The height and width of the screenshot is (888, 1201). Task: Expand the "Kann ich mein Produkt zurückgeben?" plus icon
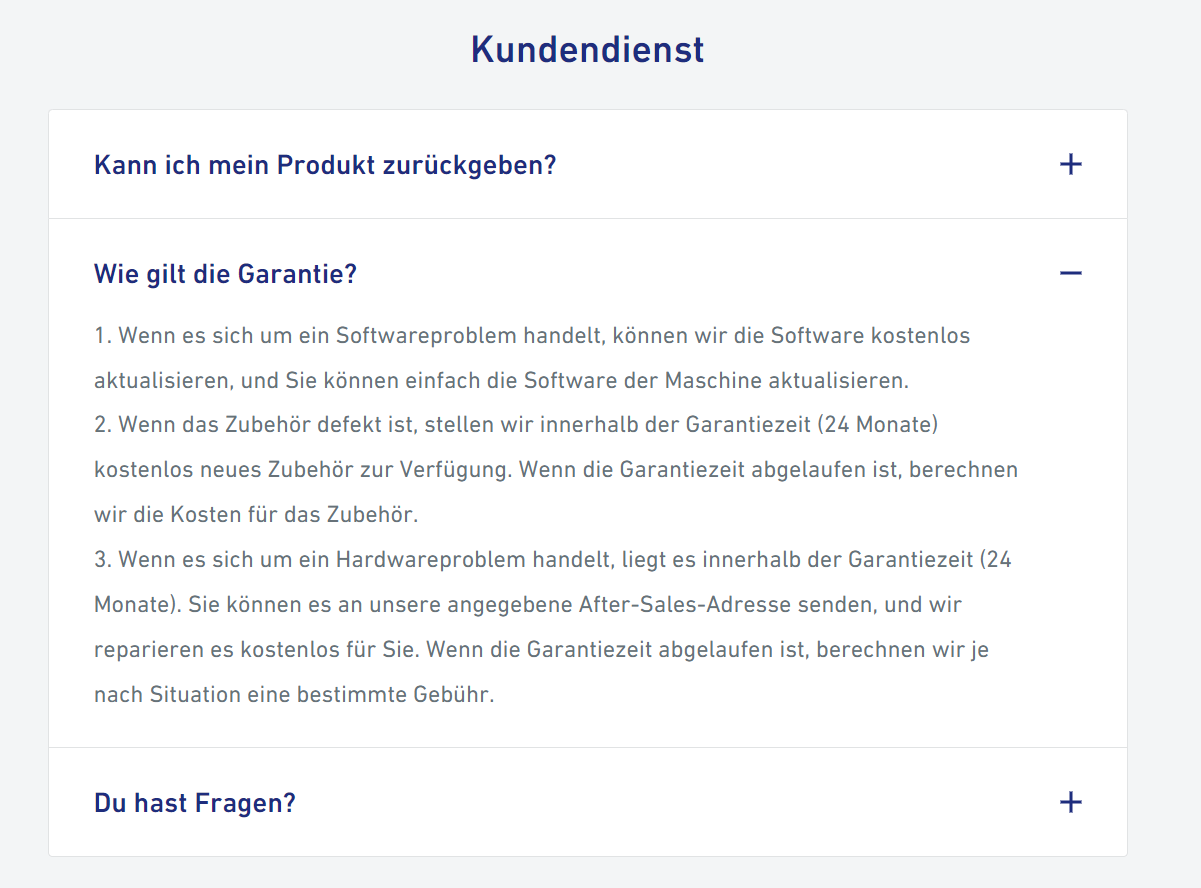click(1070, 164)
